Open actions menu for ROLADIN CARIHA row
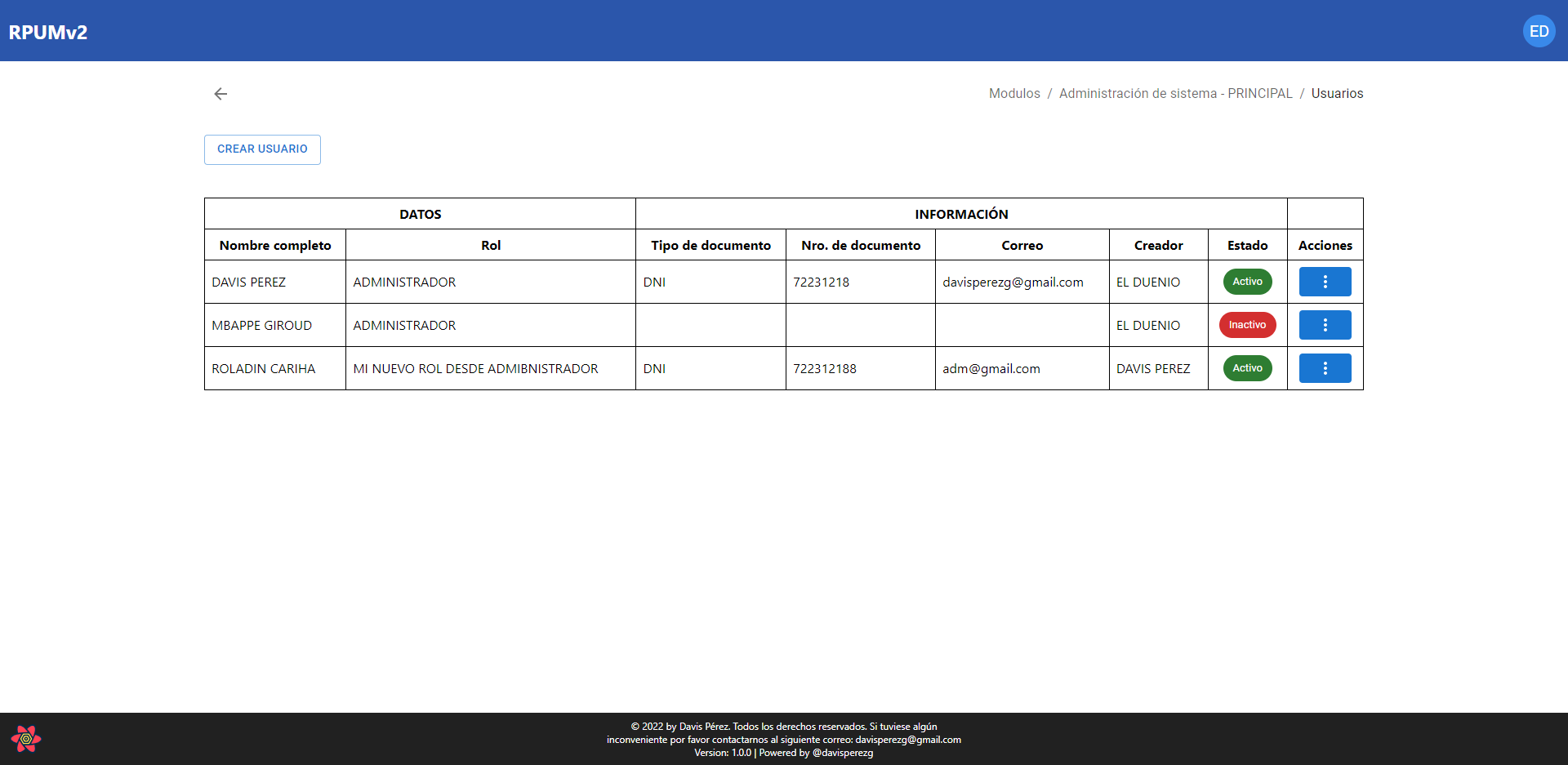The width and height of the screenshot is (1568, 765). [1325, 368]
